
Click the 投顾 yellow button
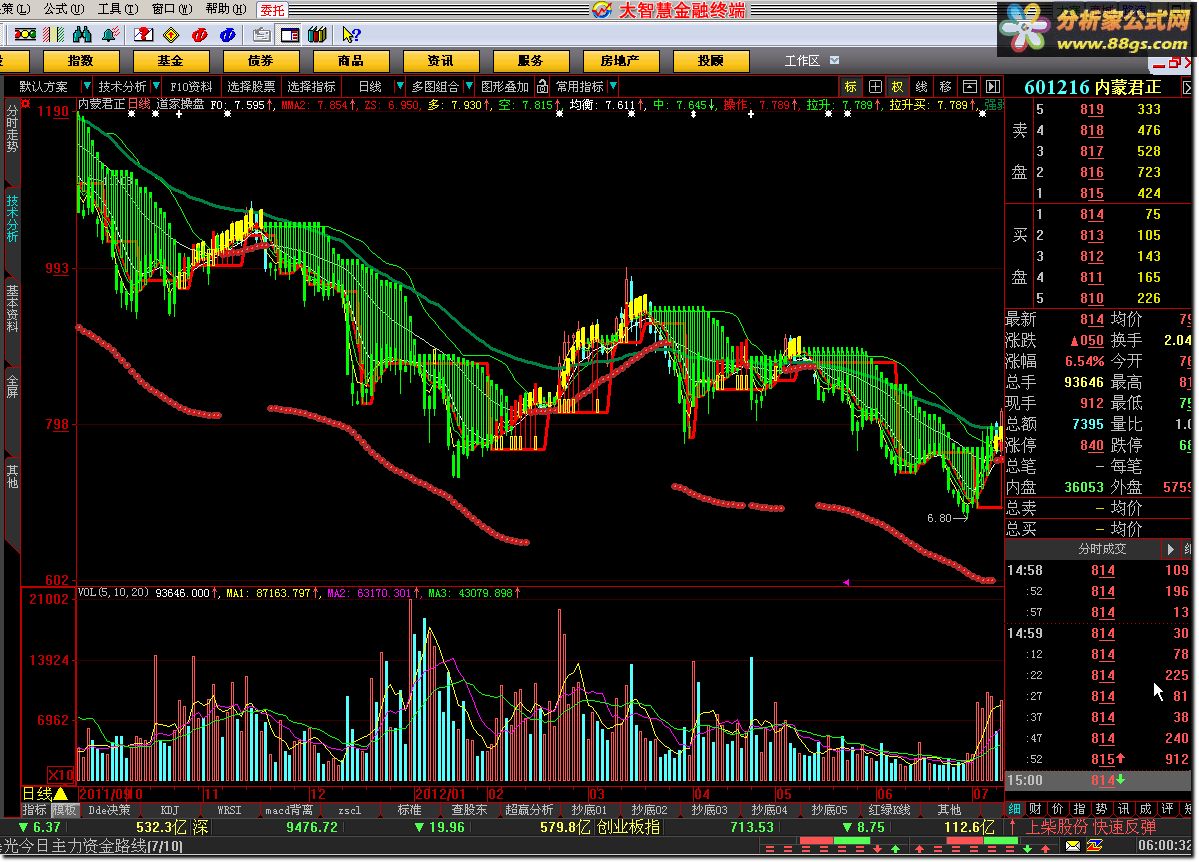(x=710, y=61)
